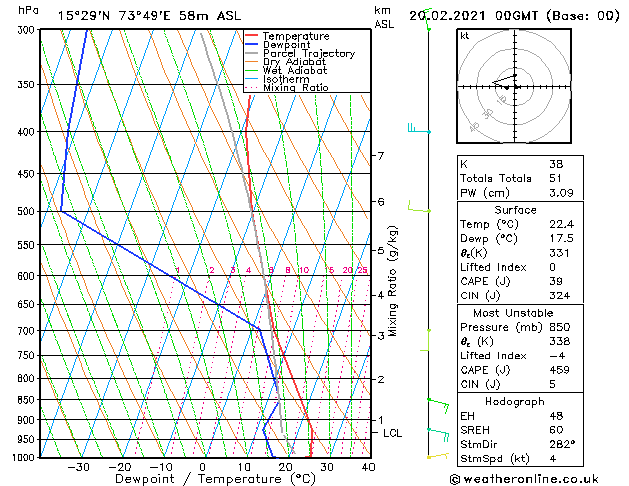Click the LCL marker label
This screenshot has height=486, width=629.
392,433
